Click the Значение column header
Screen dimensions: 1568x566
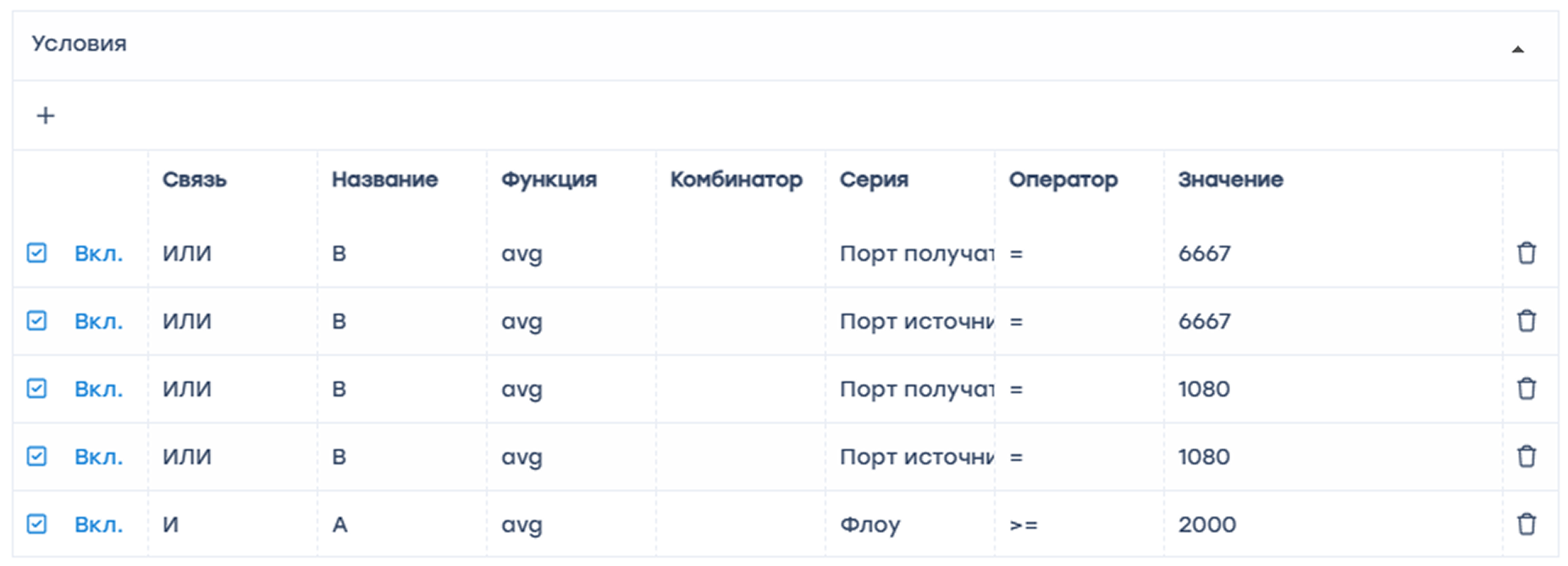(x=1230, y=180)
